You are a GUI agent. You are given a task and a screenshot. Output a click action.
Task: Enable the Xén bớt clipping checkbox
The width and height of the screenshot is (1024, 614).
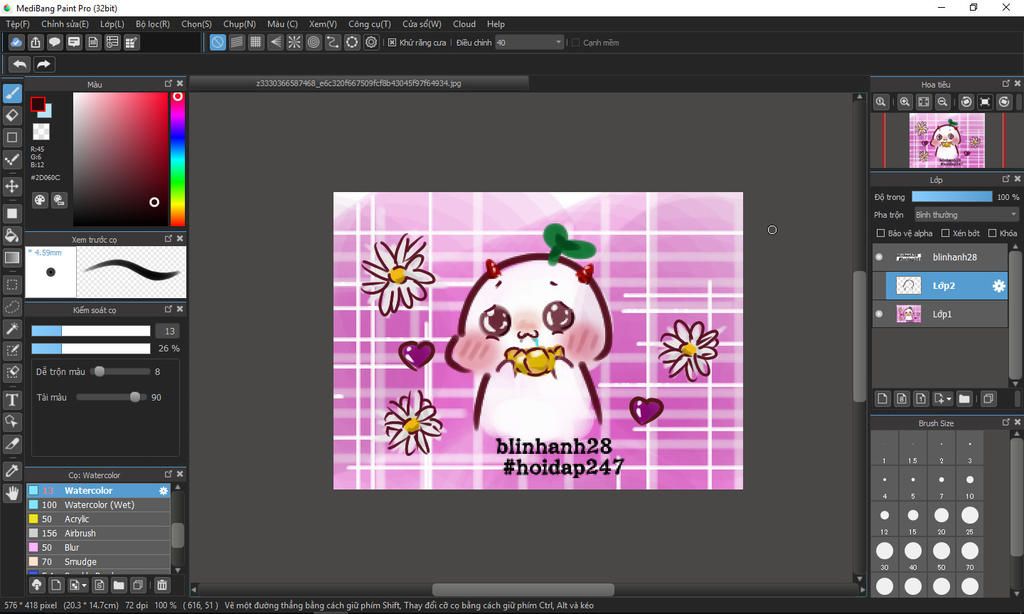[945, 233]
